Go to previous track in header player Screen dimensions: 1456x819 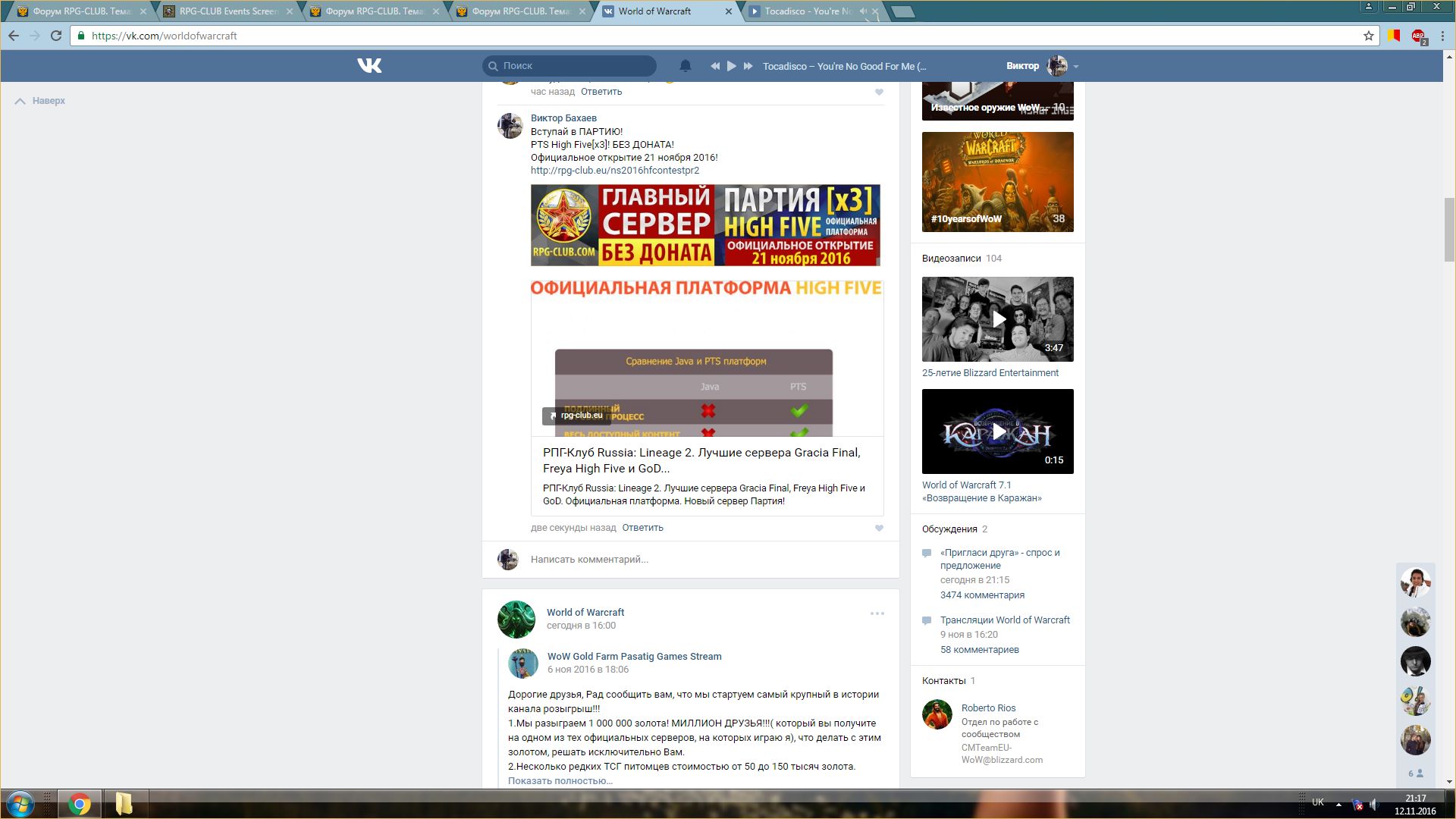pyautogui.click(x=714, y=66)
